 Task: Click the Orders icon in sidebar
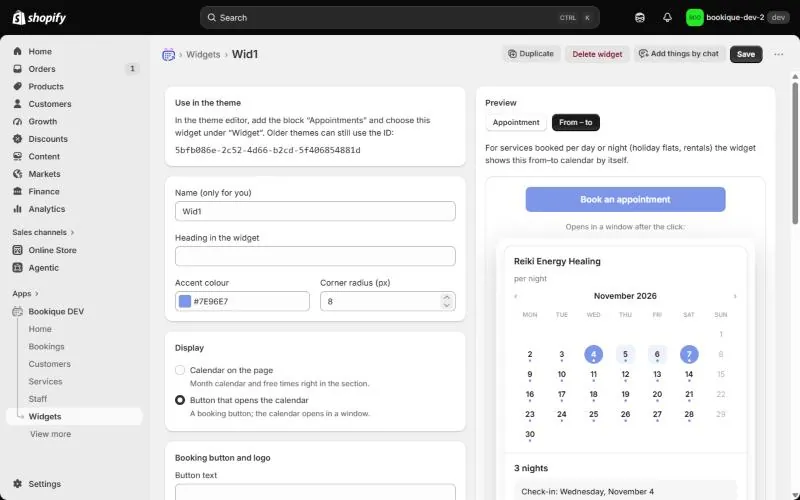click(17, 69)
